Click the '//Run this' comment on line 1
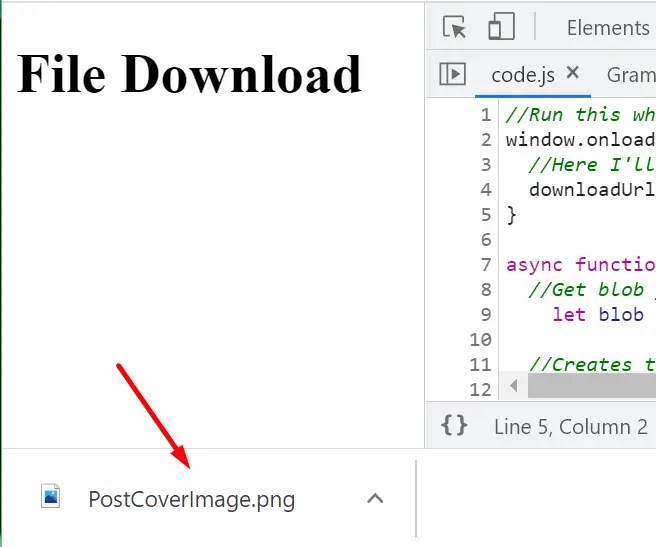This screenshot has width=656, height=547. click(563, 115)
